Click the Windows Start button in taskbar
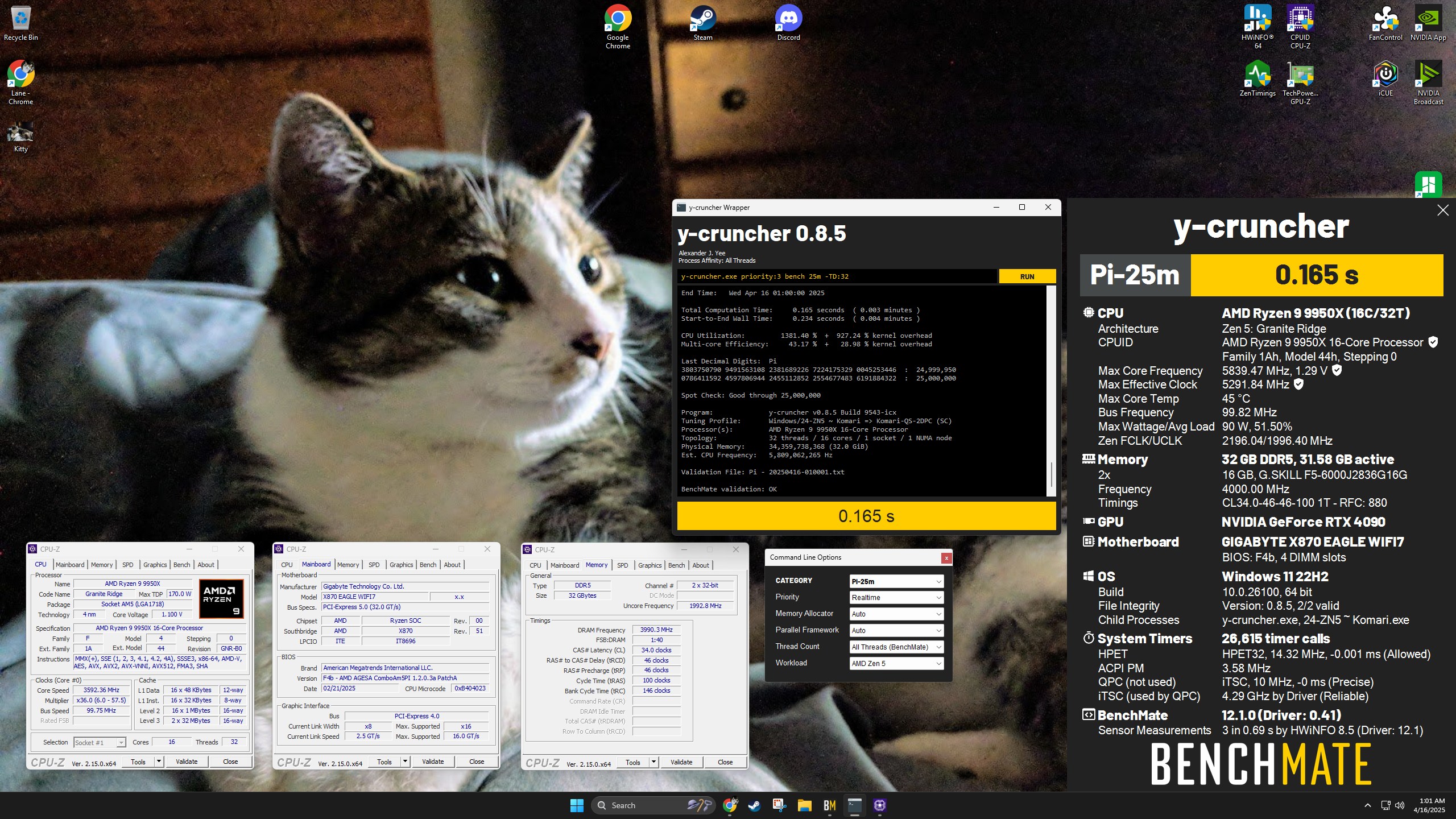The height and width of the screenshot is (819, 1456). (577, 805)
